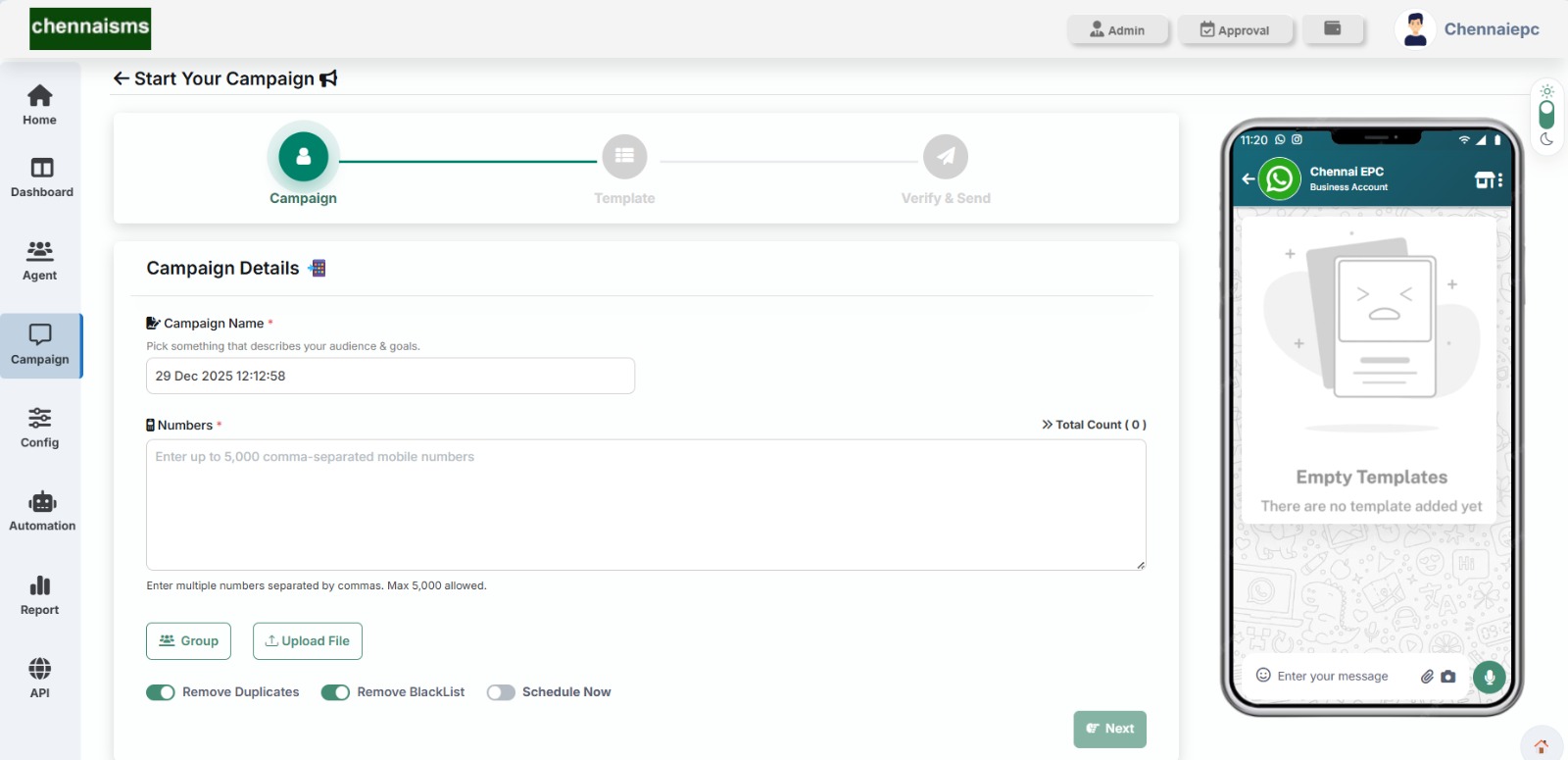This screenshot has width=1568, height=760.
Task: Open the Home sidebar icon
Action: (x=39, y=96)
